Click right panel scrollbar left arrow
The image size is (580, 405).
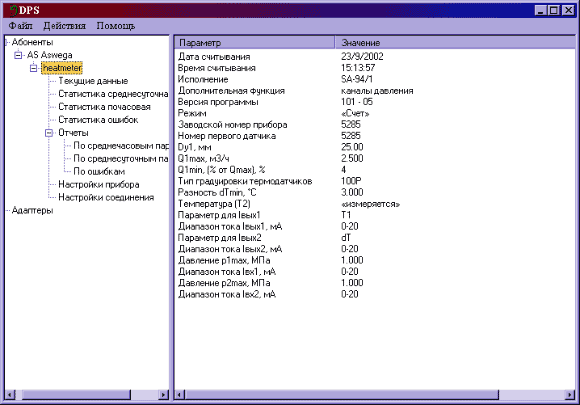[180, 395]
